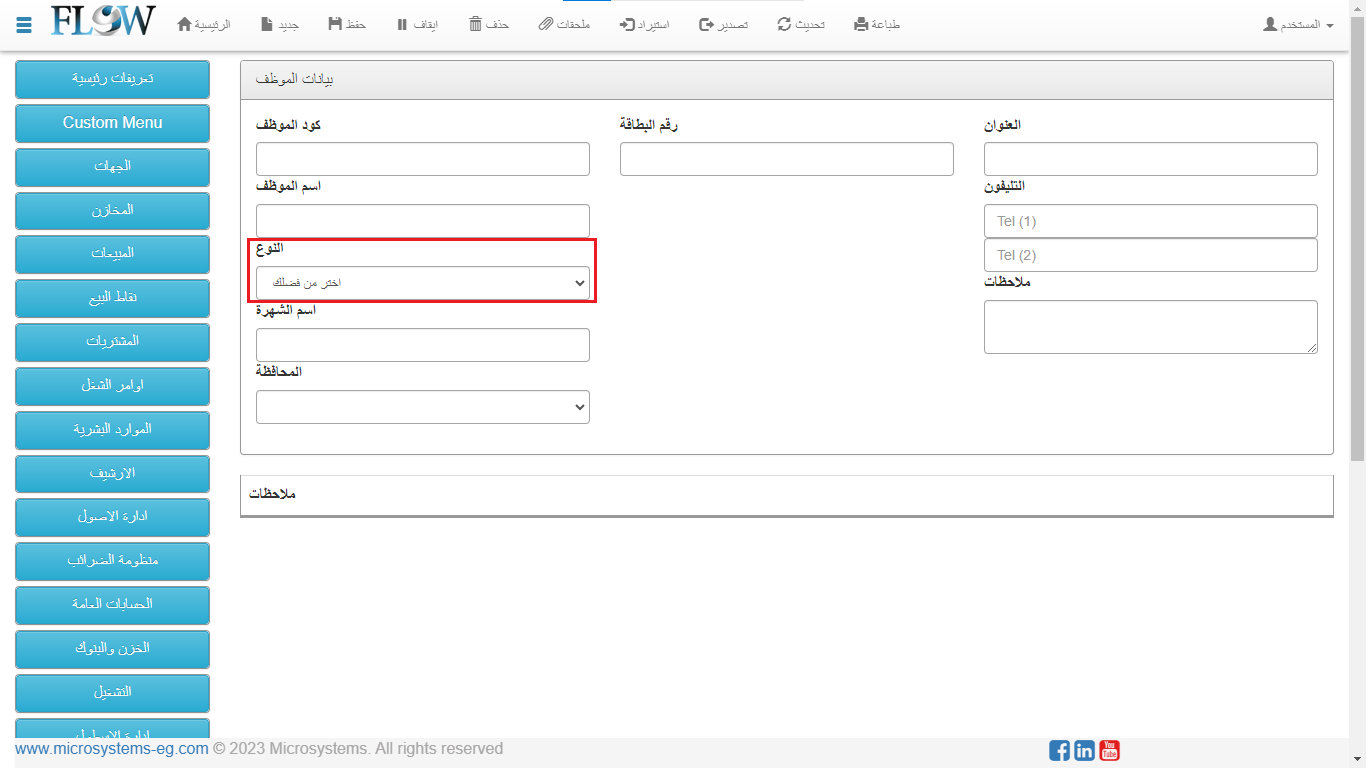
Task: Click the Home (الرئيسية) house icon
Action: 185,24
